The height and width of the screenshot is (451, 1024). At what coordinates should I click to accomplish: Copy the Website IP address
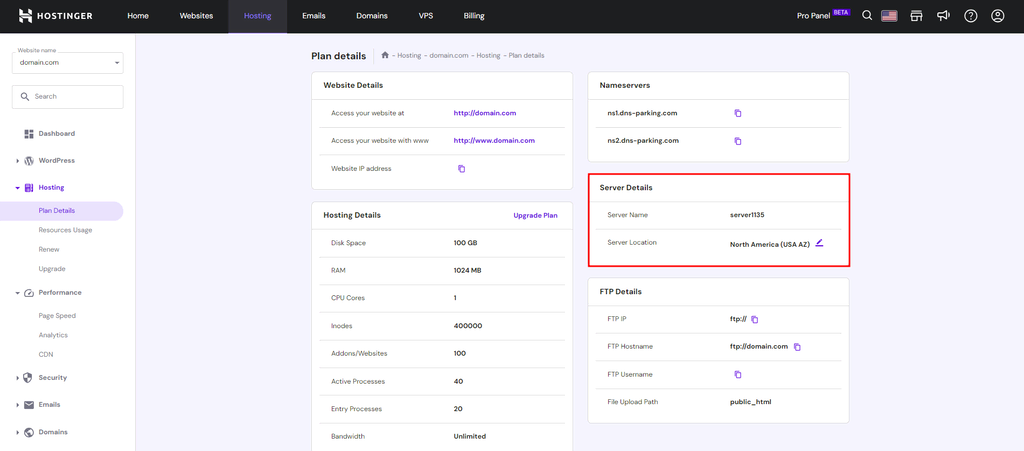(462, 168)
